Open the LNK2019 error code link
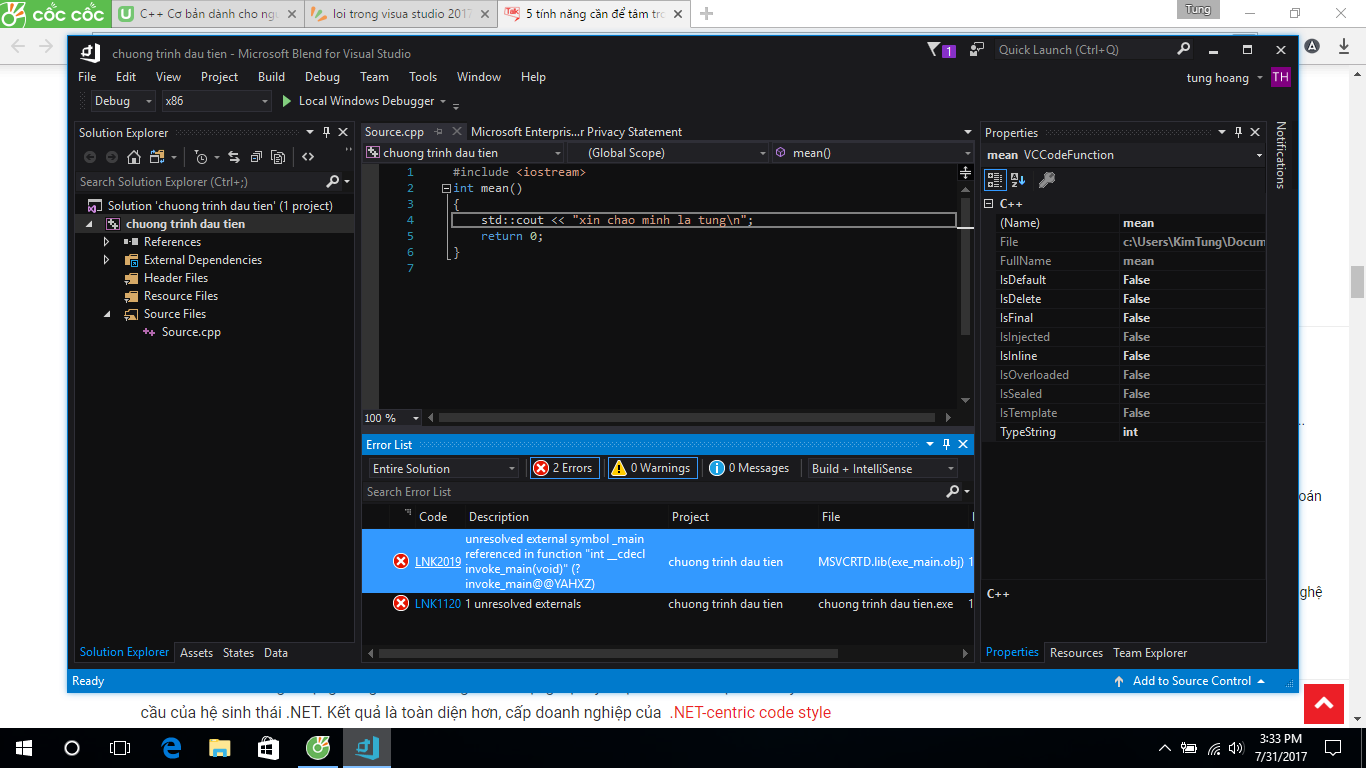 pyautogui.click(x=438, y=562)
